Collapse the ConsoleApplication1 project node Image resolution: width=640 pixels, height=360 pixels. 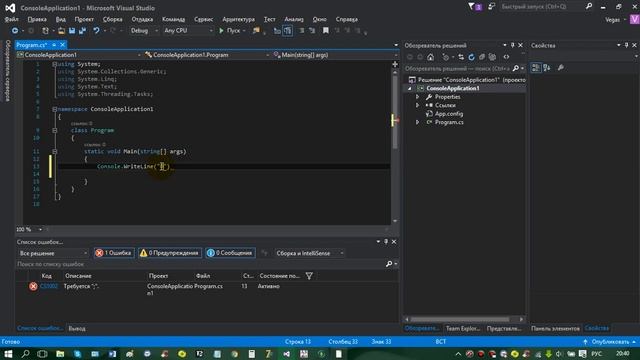(x=409, y=89)
